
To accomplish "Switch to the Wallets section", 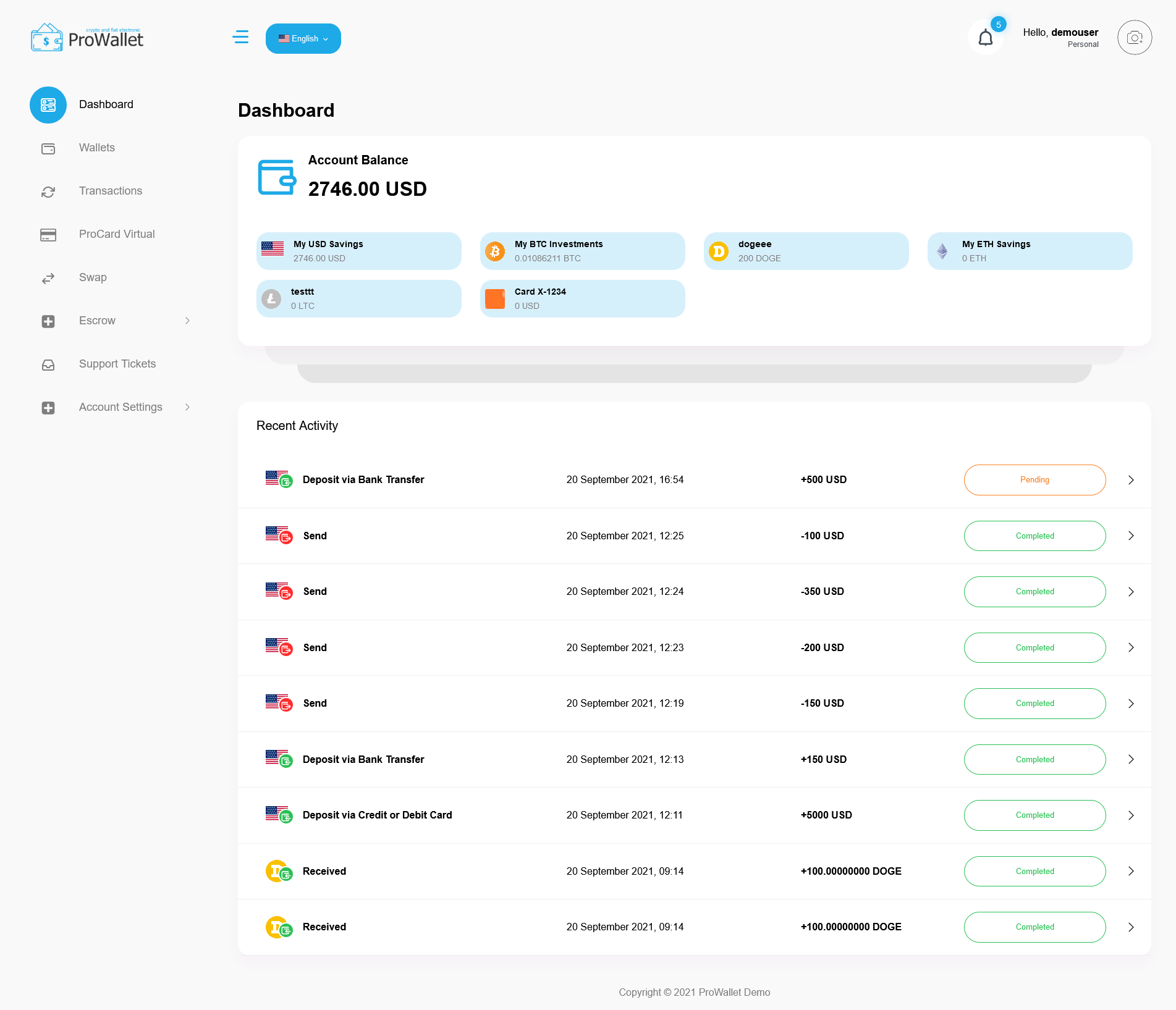I will (x=96, y=148).
